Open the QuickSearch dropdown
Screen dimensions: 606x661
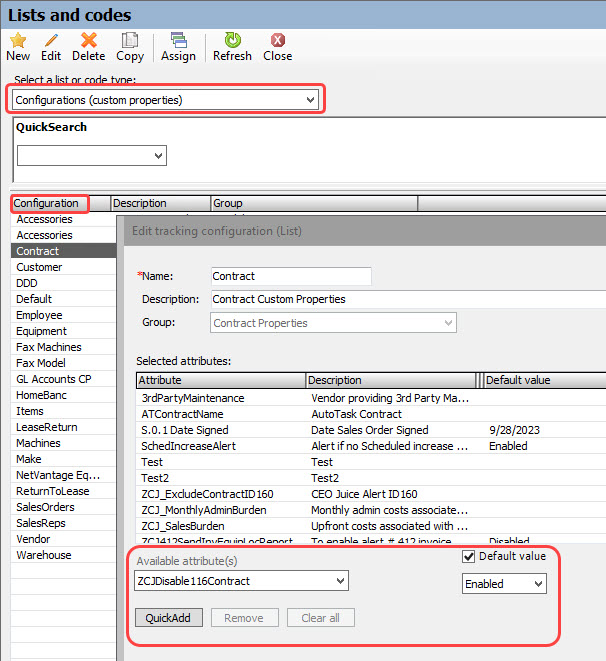92,156
